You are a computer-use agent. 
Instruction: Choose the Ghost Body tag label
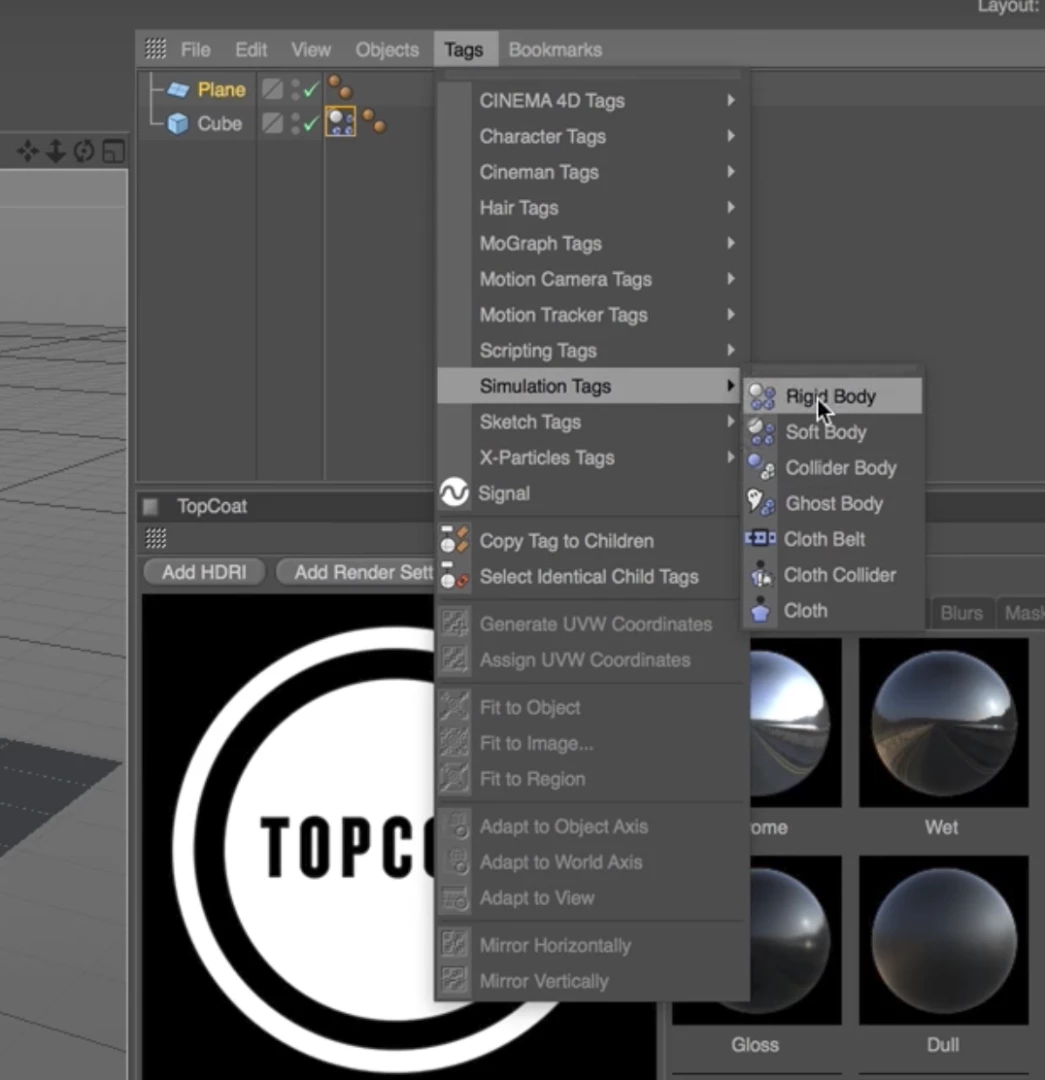[x=834, y=504]
